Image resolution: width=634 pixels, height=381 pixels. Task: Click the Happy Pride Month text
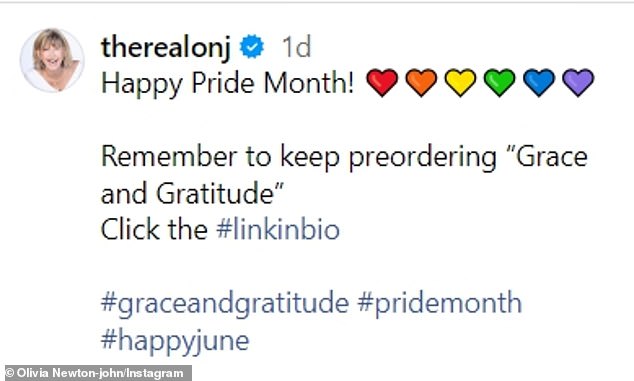[x=228, y=84]
